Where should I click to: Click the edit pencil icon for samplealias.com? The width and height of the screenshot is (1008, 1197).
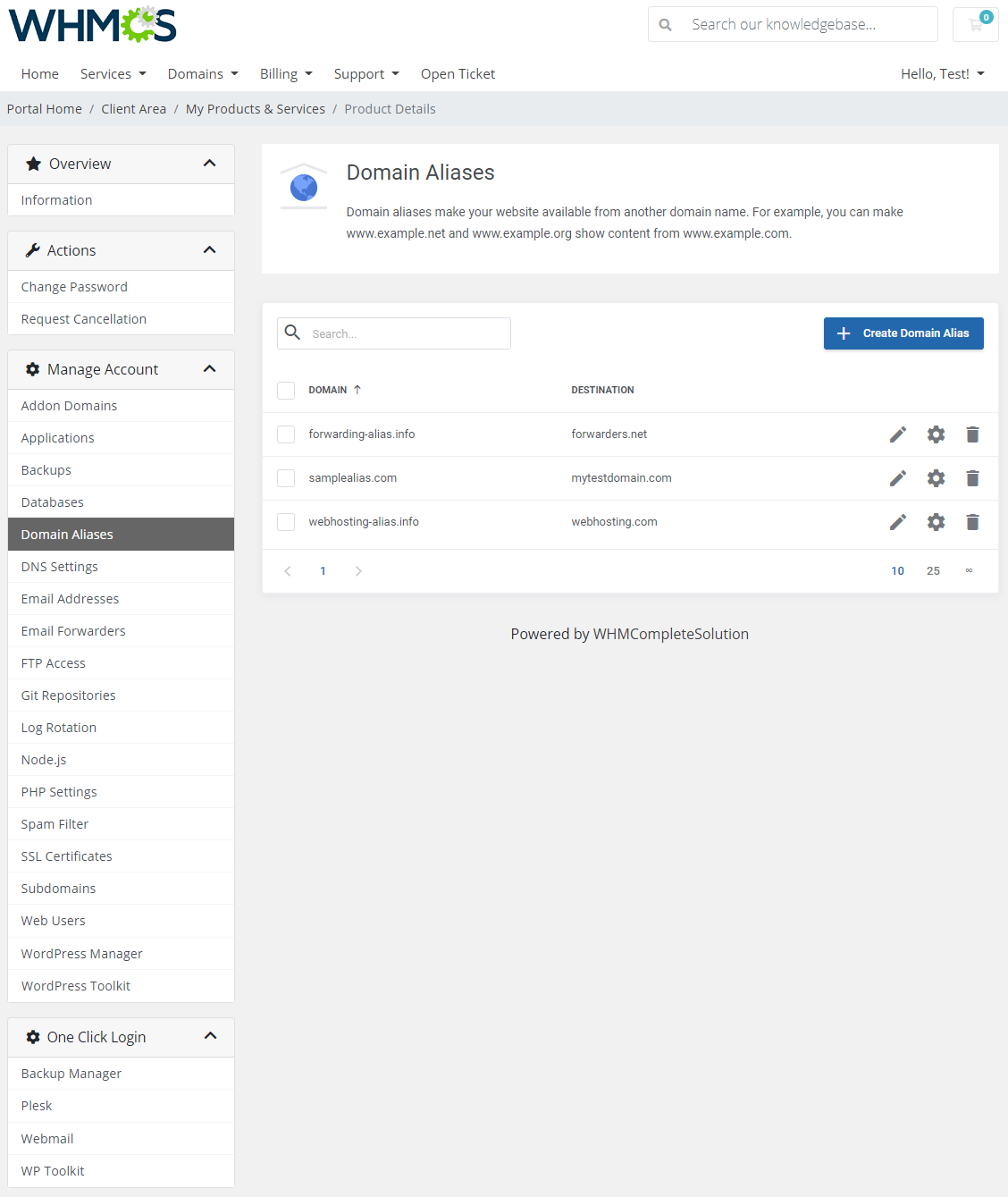897,477
